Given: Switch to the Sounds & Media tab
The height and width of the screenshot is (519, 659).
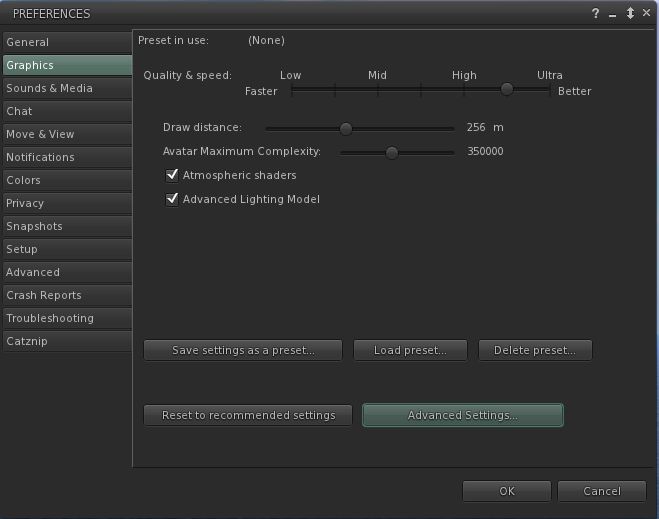Looking at the screenshot, I should point(66,88).
